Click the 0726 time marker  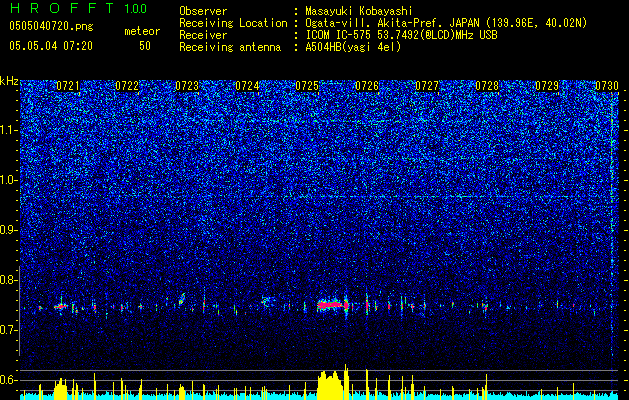[367, 86]
